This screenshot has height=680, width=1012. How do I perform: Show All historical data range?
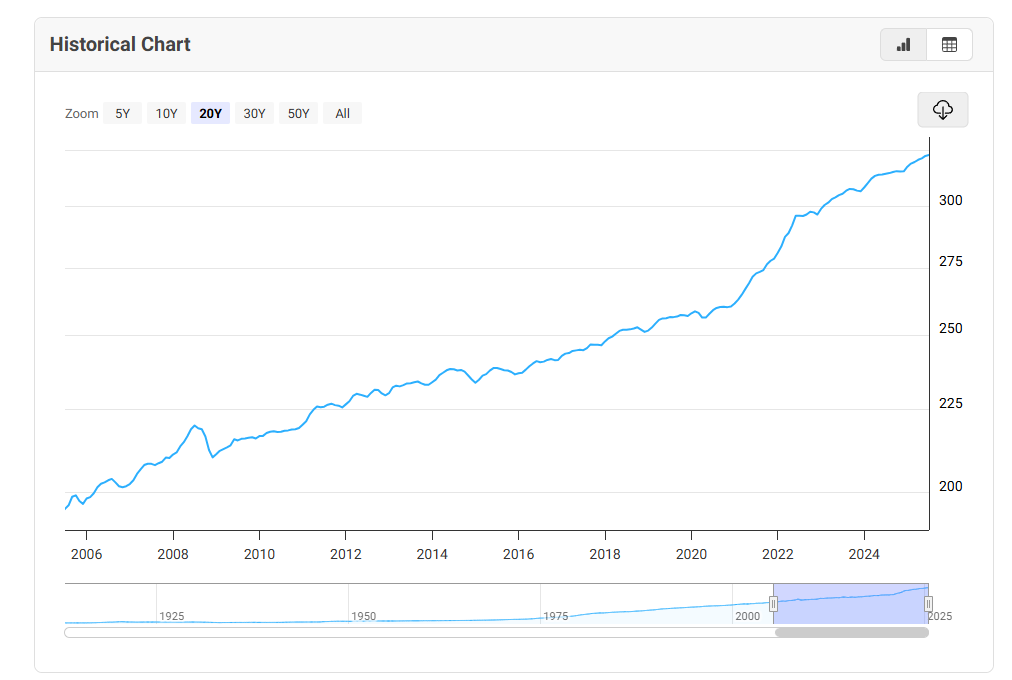[x=342, y=114]
